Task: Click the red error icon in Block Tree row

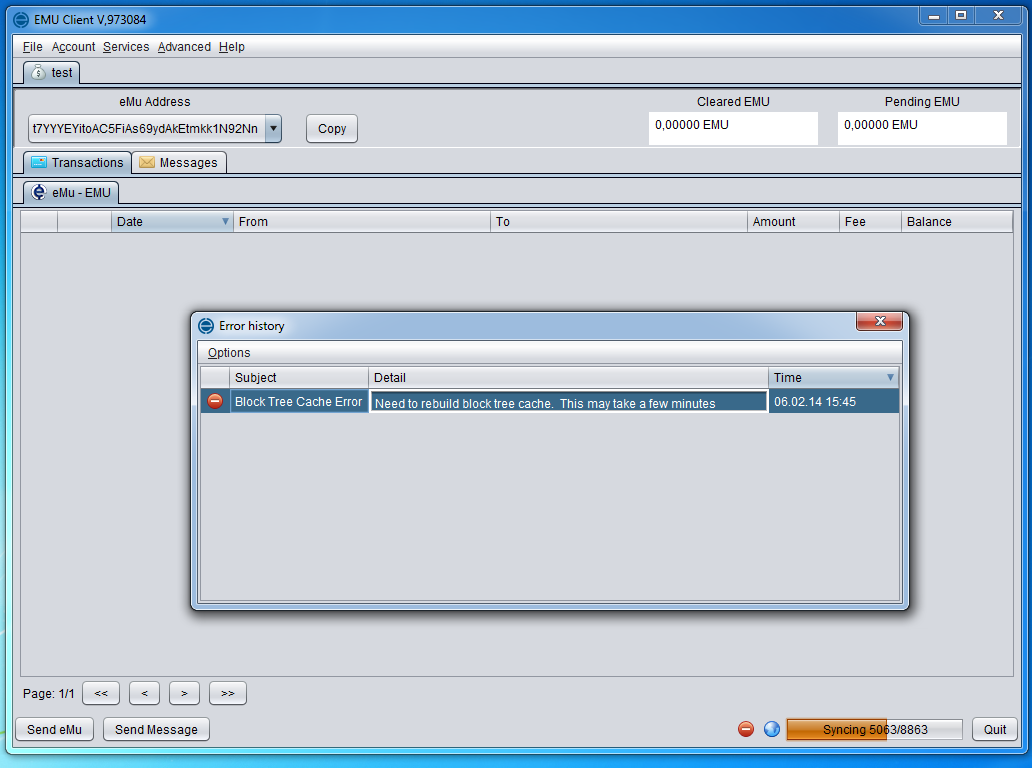Action: 215,402
